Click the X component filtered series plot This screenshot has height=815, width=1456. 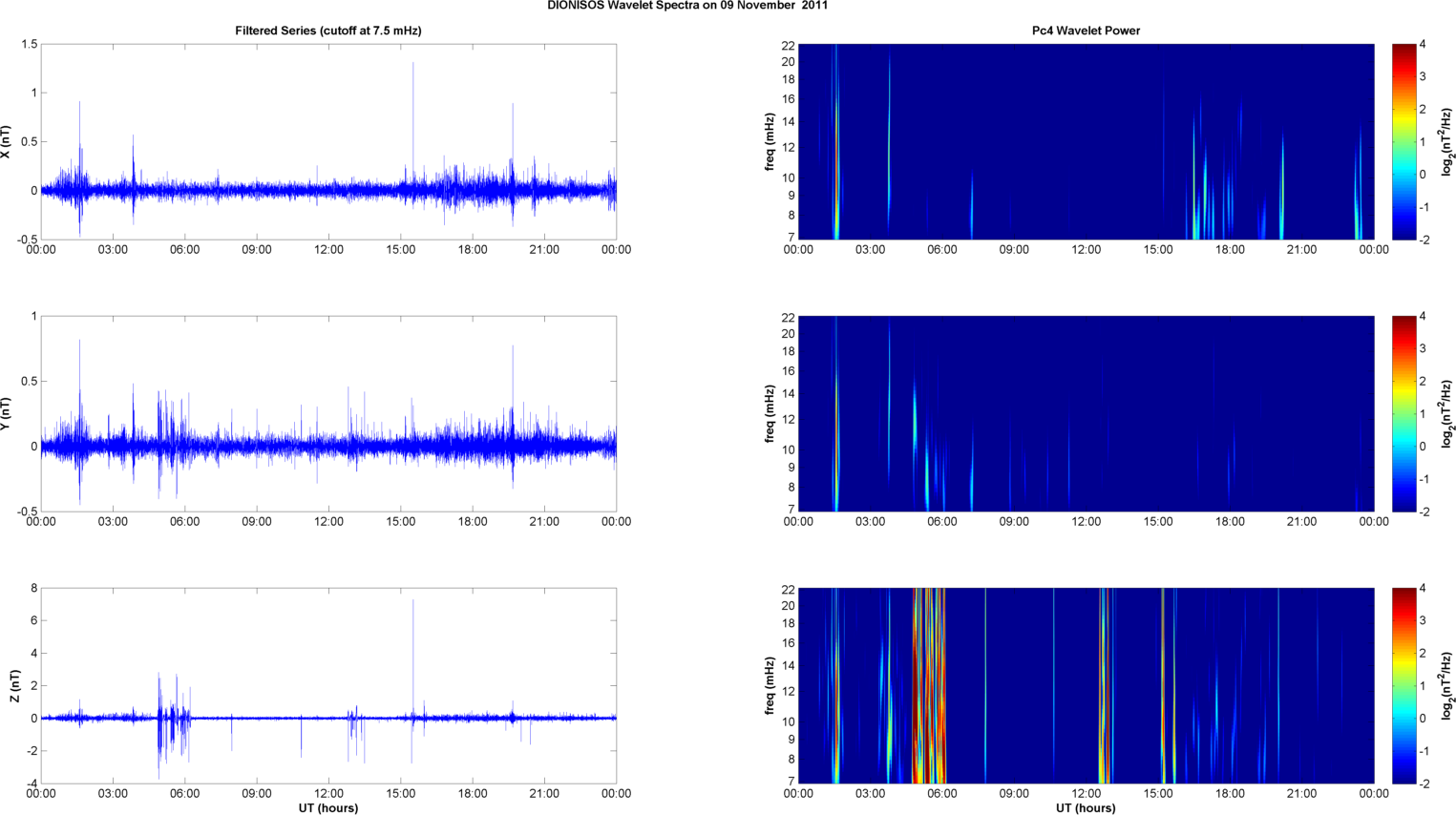[x=328, y=142]
